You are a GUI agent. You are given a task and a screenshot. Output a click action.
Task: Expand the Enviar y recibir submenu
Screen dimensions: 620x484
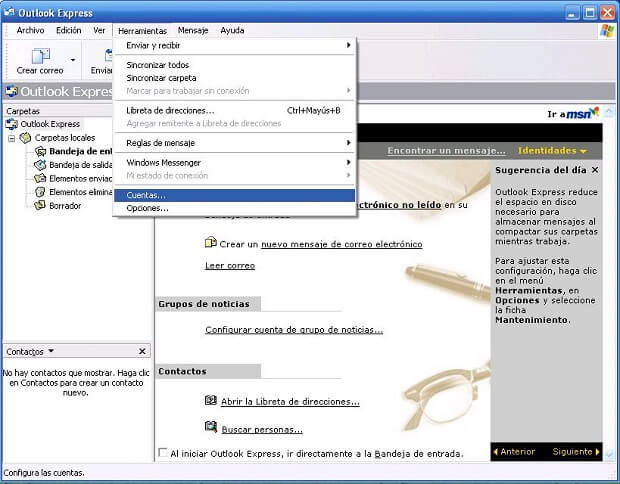click(234, 45)
